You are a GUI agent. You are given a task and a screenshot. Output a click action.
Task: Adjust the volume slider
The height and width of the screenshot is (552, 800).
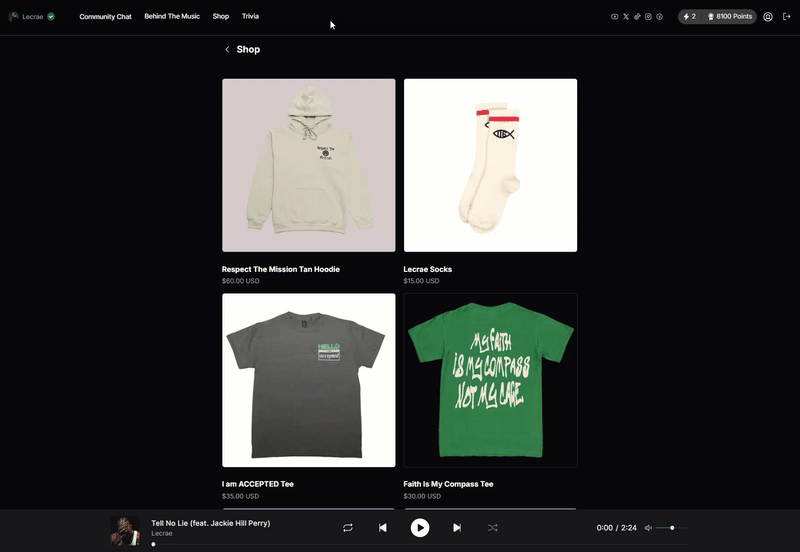pos(671,528)
